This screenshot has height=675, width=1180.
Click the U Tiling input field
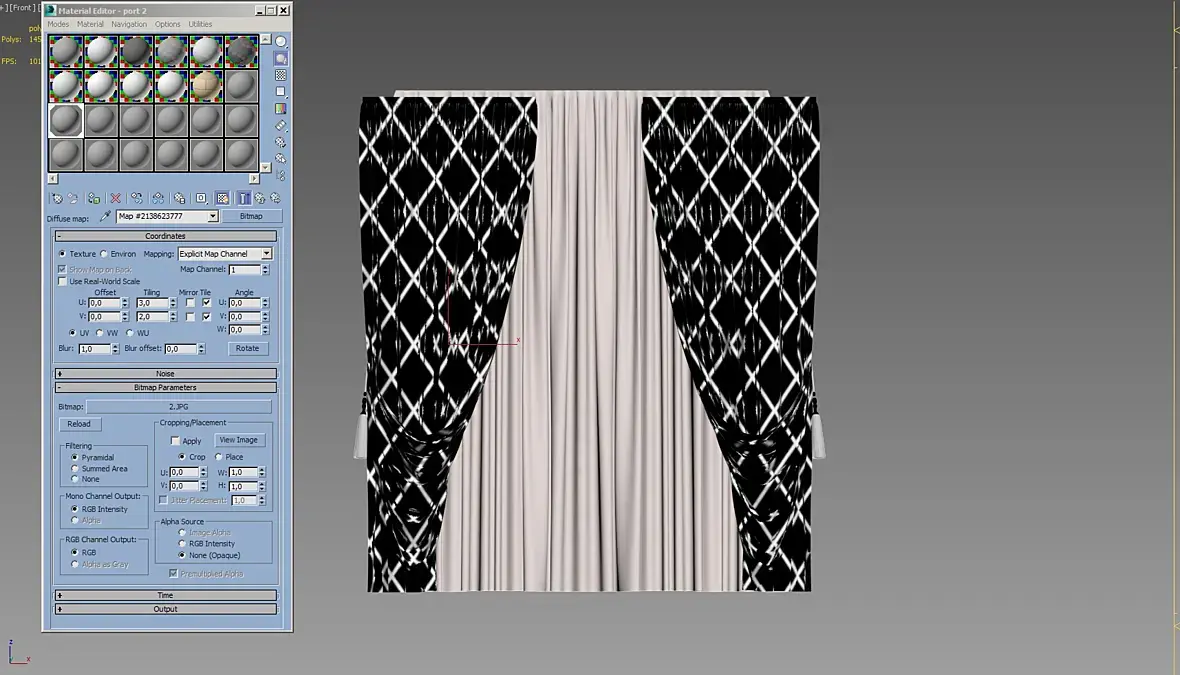pyautogui.click(x=152, y=303)
